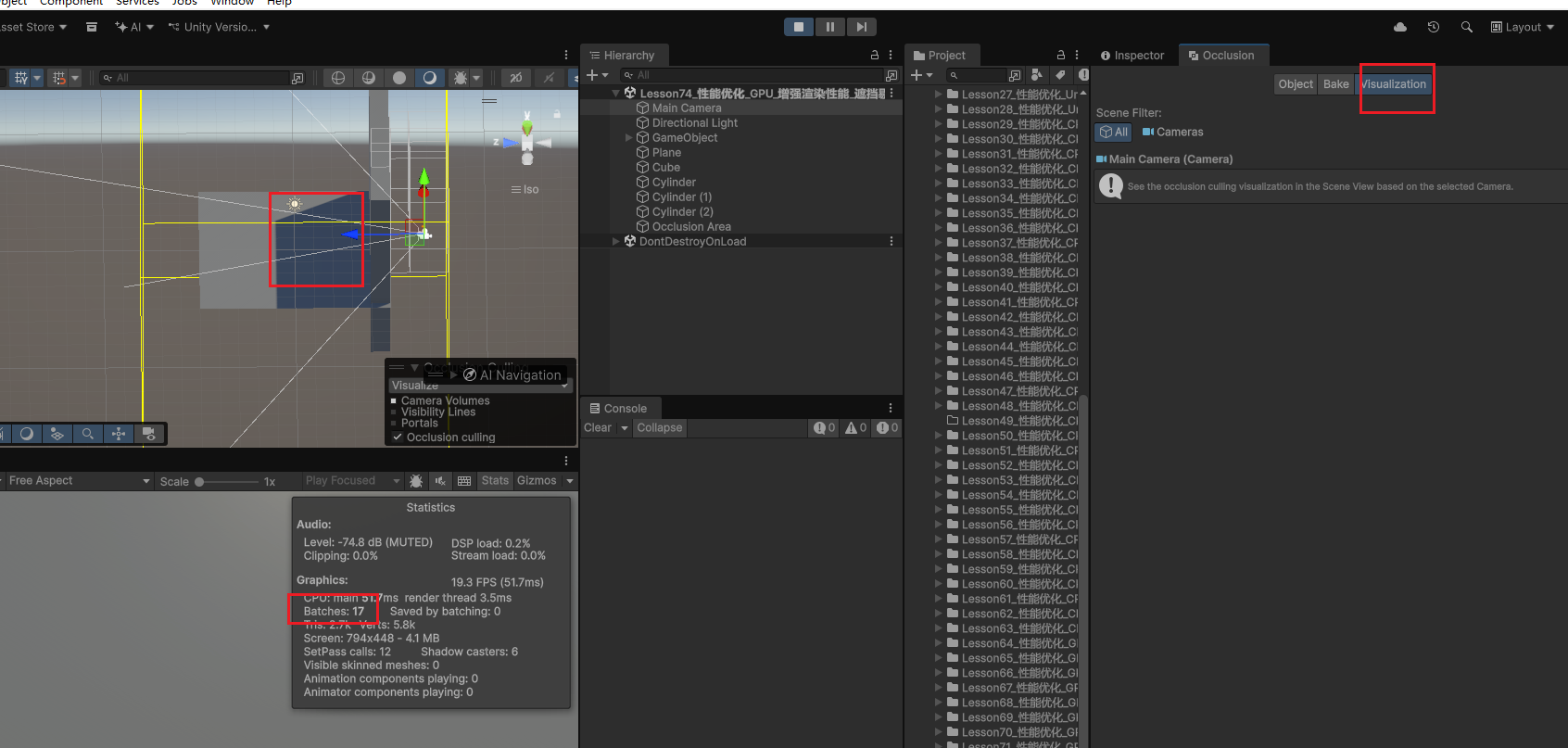Pause the running game
This screenshot has height=748, width=1568.
coord(829,27)
